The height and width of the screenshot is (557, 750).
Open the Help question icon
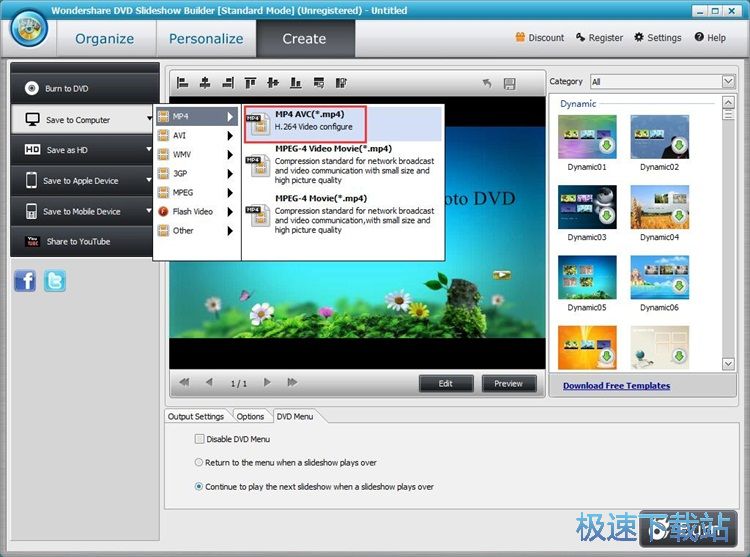click(699, 37)
